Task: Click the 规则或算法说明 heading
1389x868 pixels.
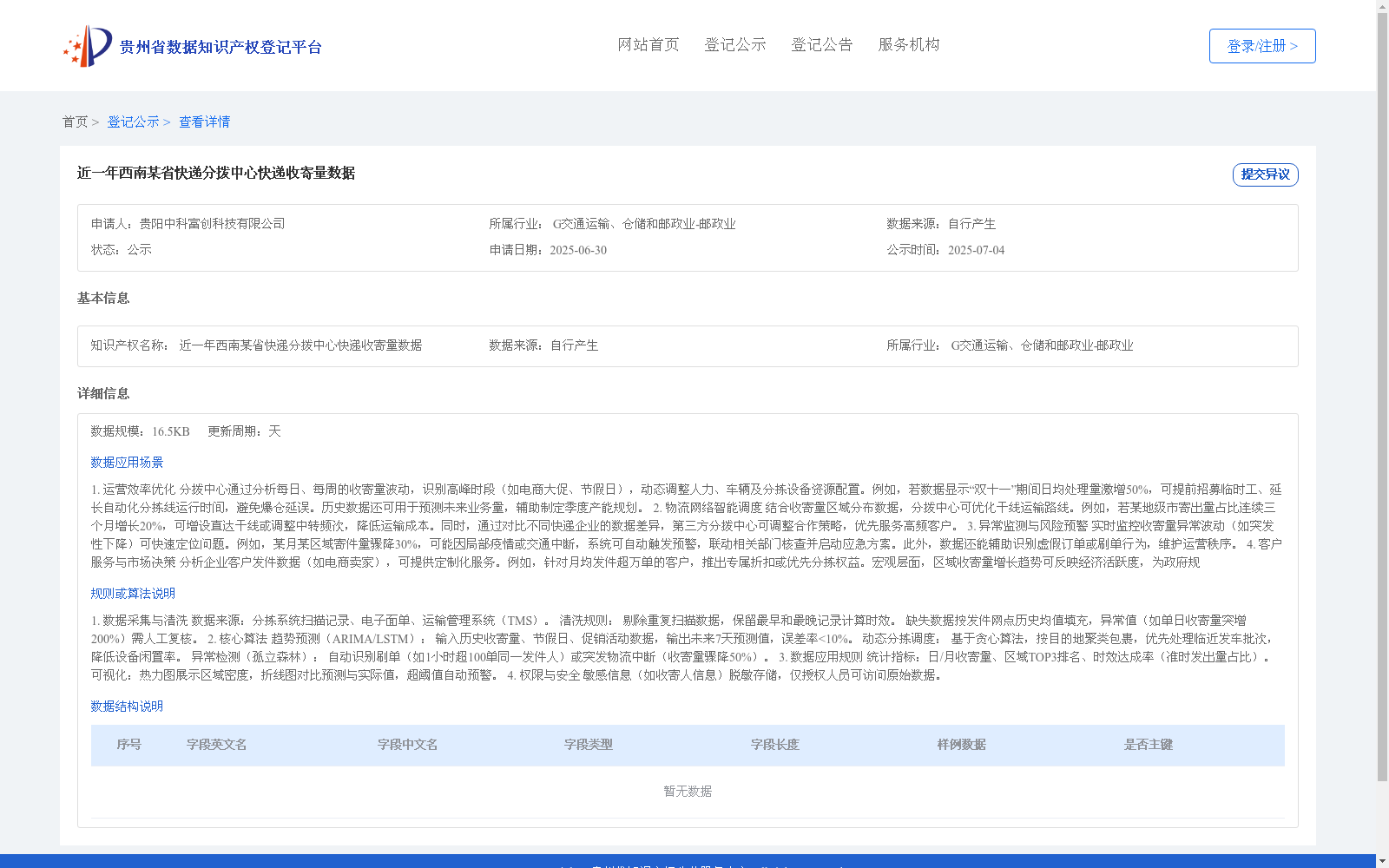Action: point(133,594)
